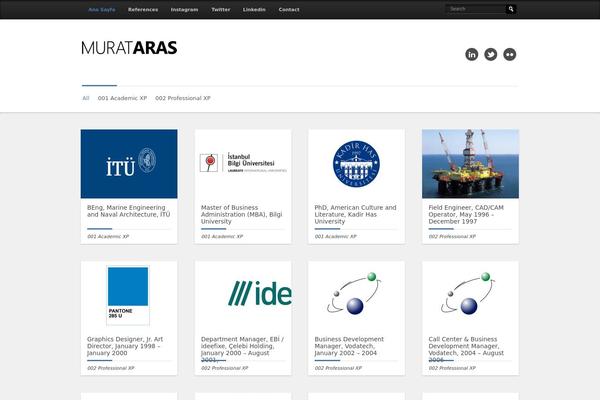
Task: Open Vodatech logo above Call Center title
Action: coord(470,296)
